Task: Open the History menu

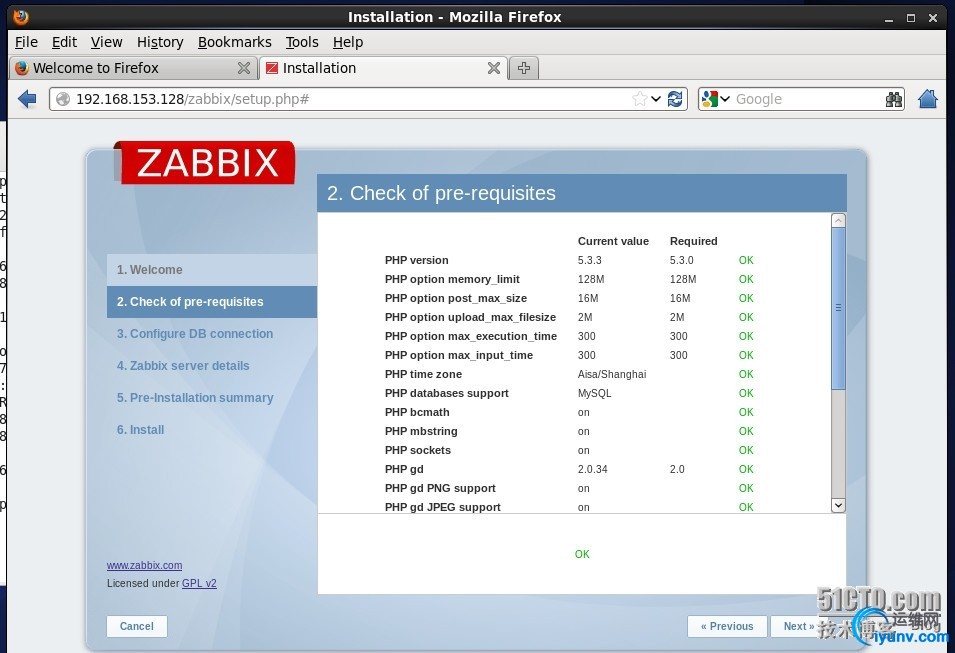Action: pos(160,42)
